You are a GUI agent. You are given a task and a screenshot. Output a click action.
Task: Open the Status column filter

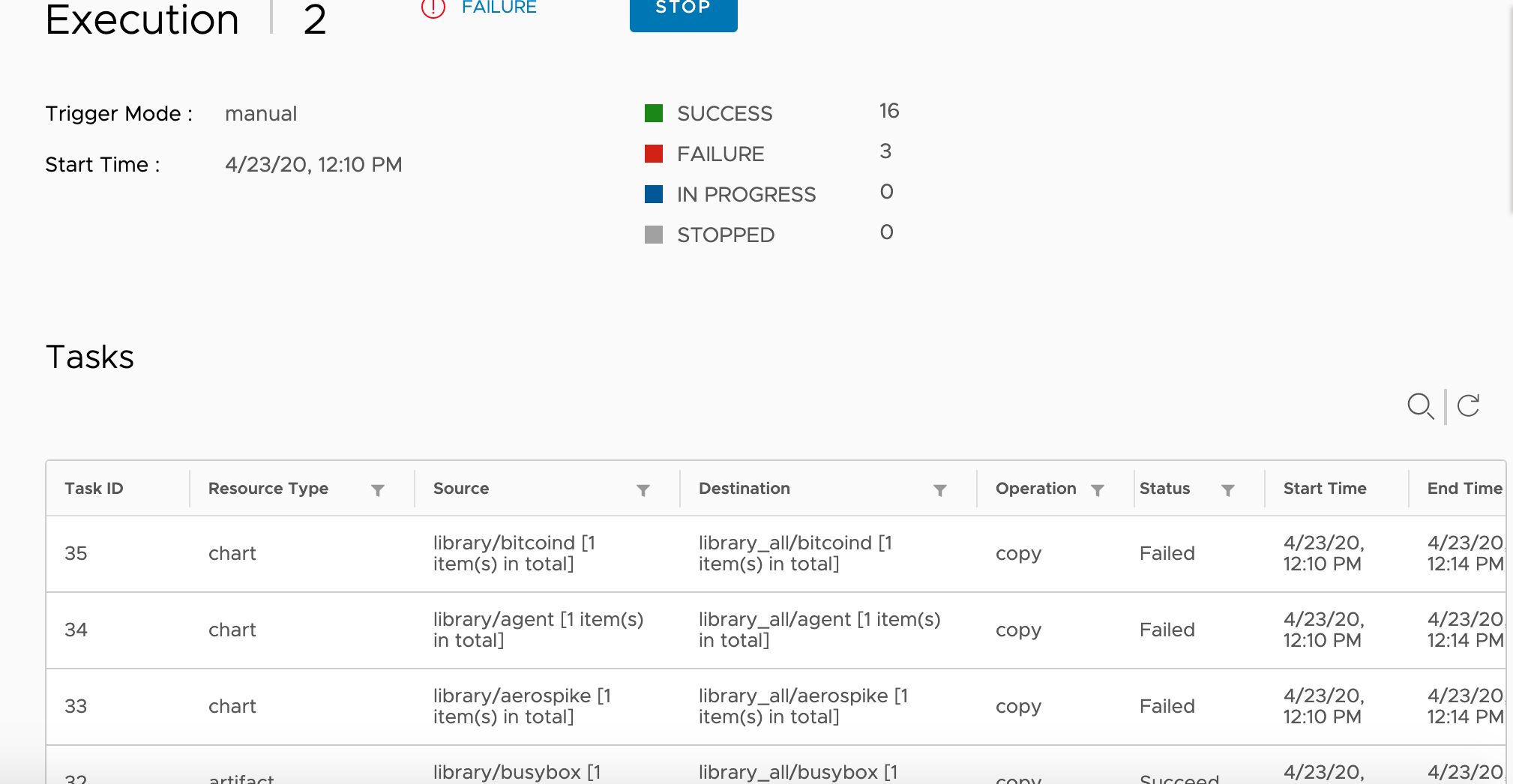[1228, 490]
